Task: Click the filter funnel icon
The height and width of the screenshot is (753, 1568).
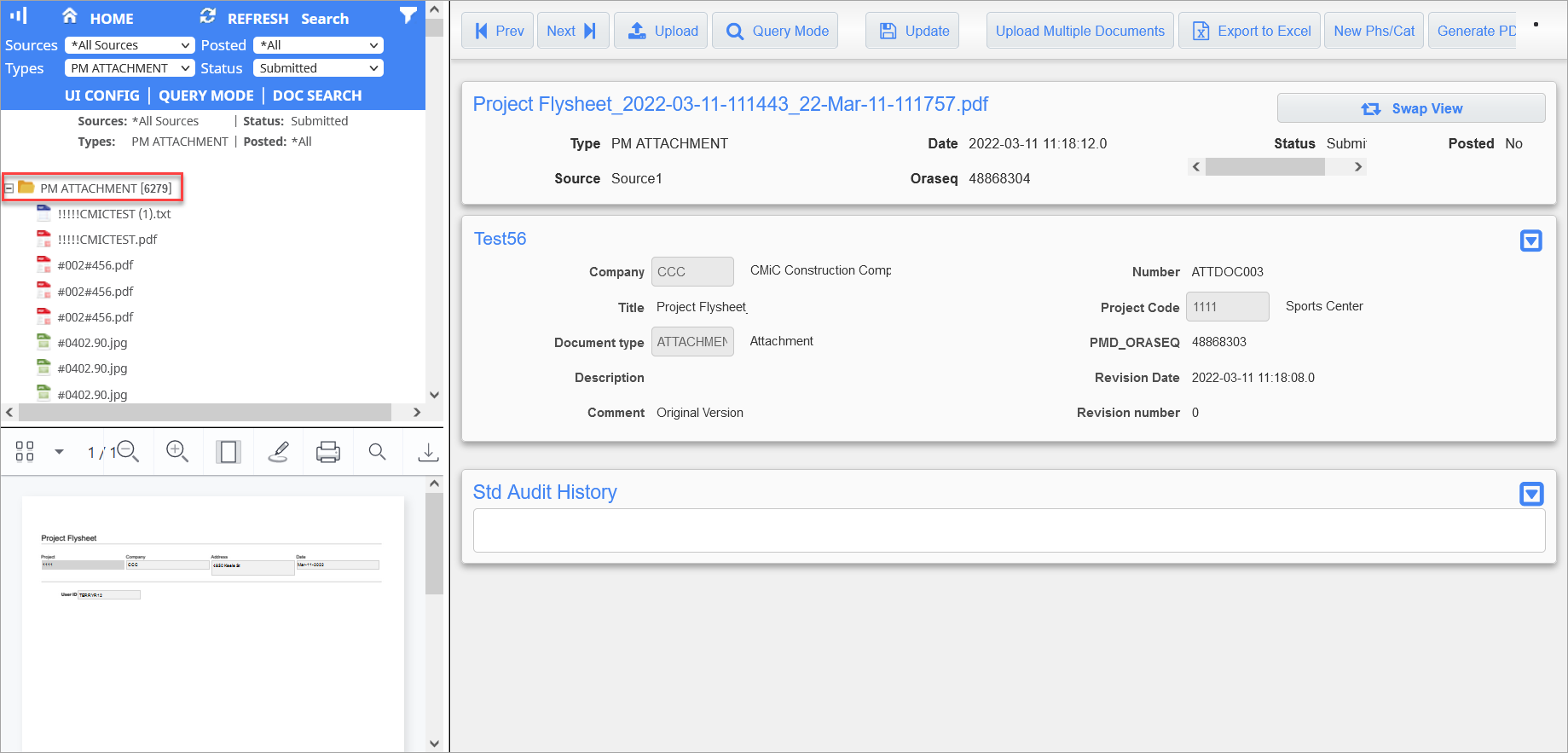Action: tap(408, 15)
